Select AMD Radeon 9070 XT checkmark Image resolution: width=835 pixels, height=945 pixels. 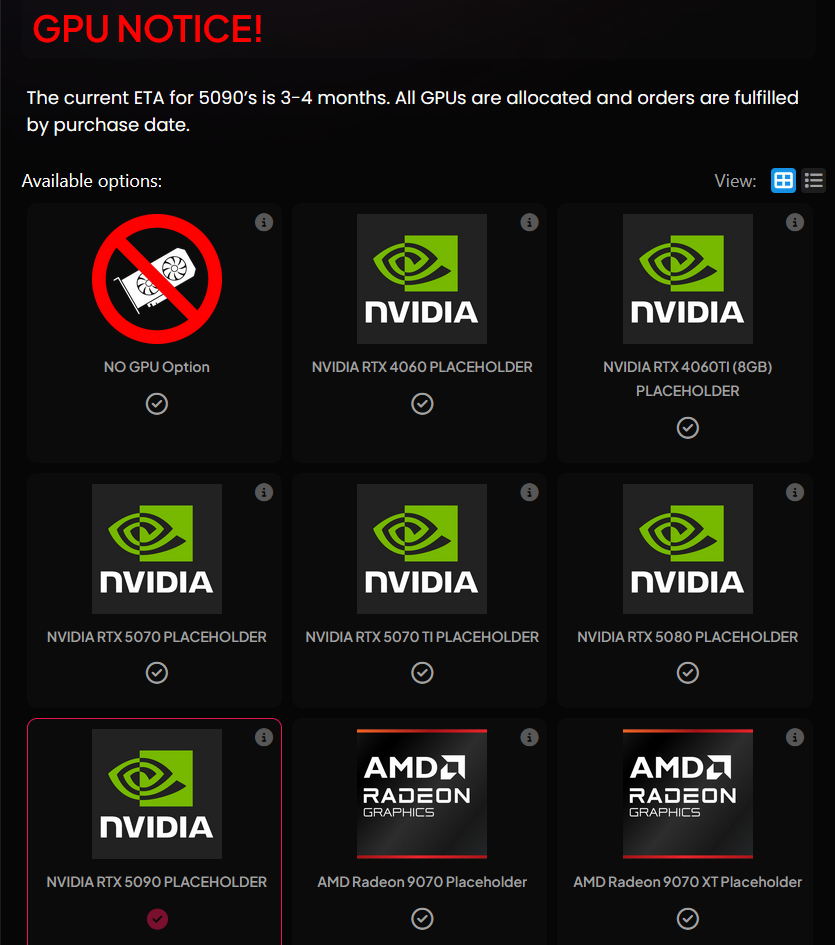coord(688,918)
